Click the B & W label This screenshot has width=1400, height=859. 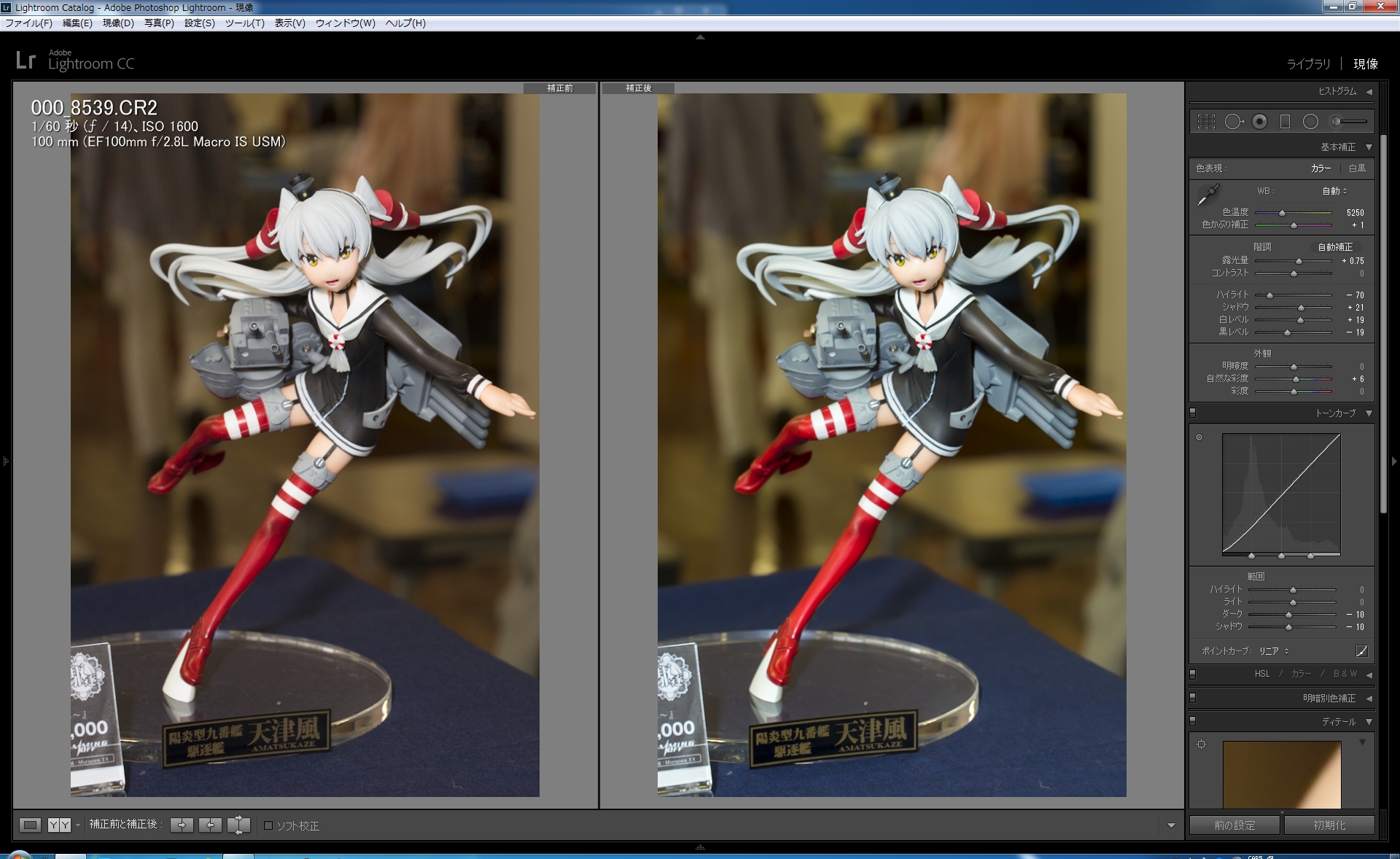point(1345,674)
